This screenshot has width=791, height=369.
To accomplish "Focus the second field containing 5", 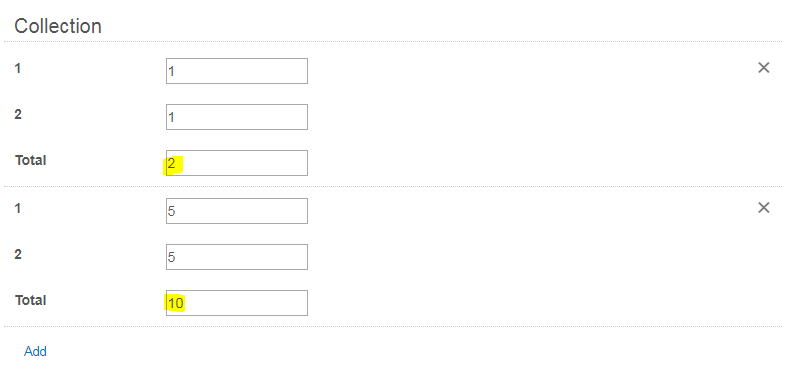I will [237, 257].
